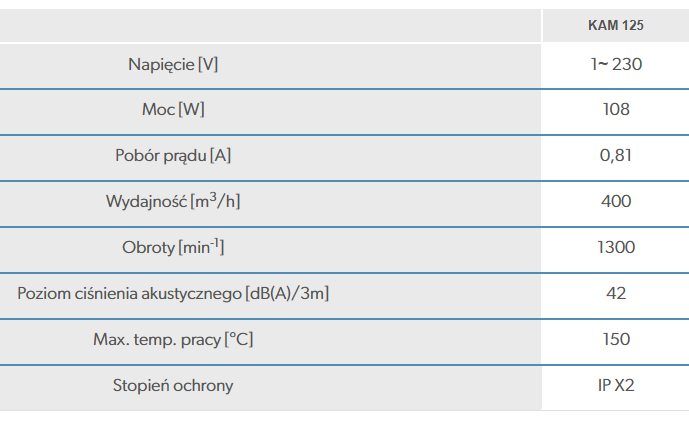This screenshot has width=689, height=423.
Task: Select the Obroty [min-1] label
Action: click(173, 247)
